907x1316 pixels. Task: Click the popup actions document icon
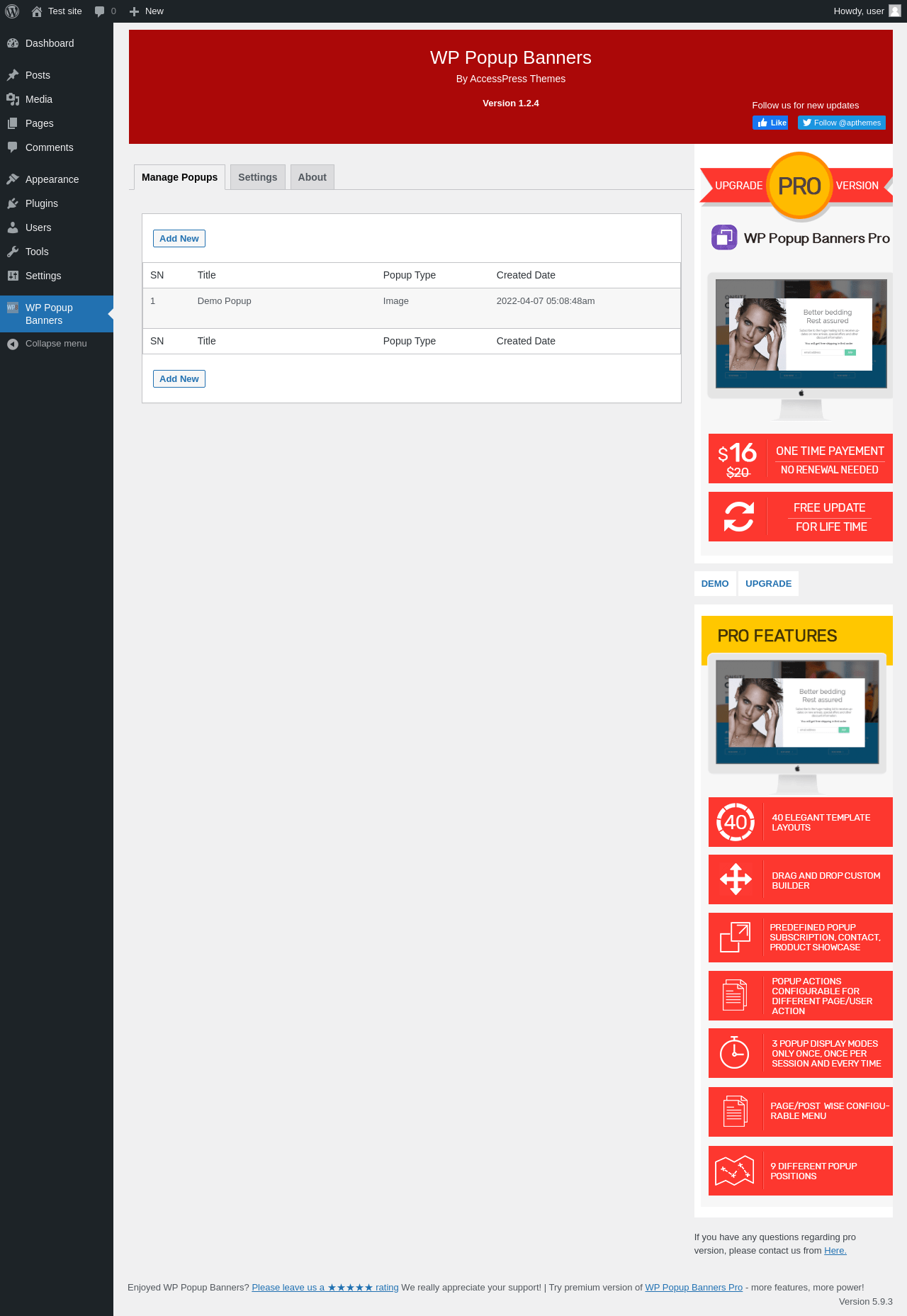coord(735,995)
